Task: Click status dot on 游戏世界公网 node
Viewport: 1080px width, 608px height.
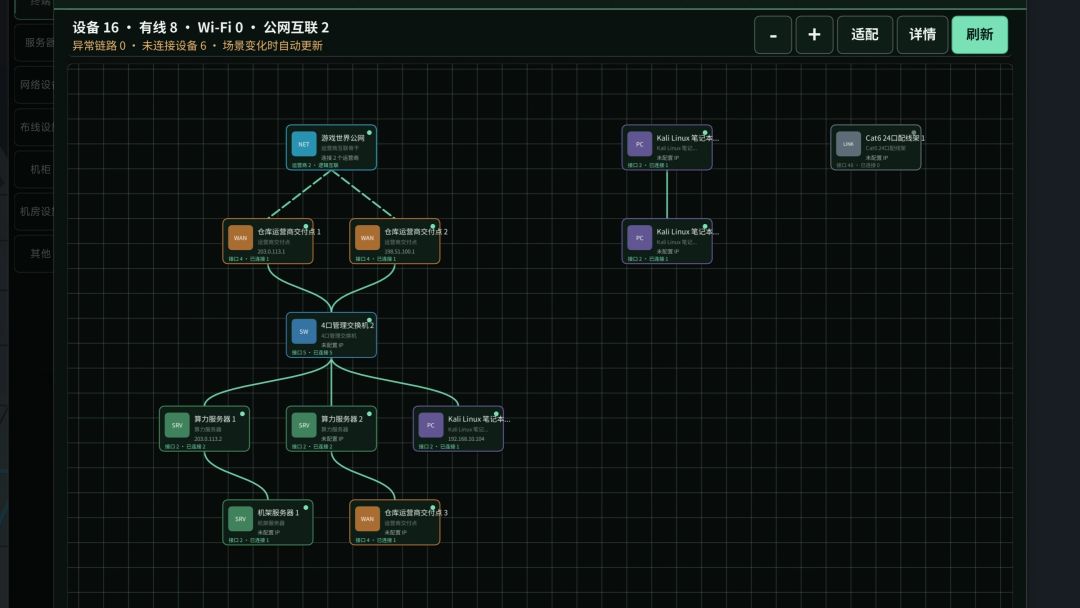Action: coord(369,133)
